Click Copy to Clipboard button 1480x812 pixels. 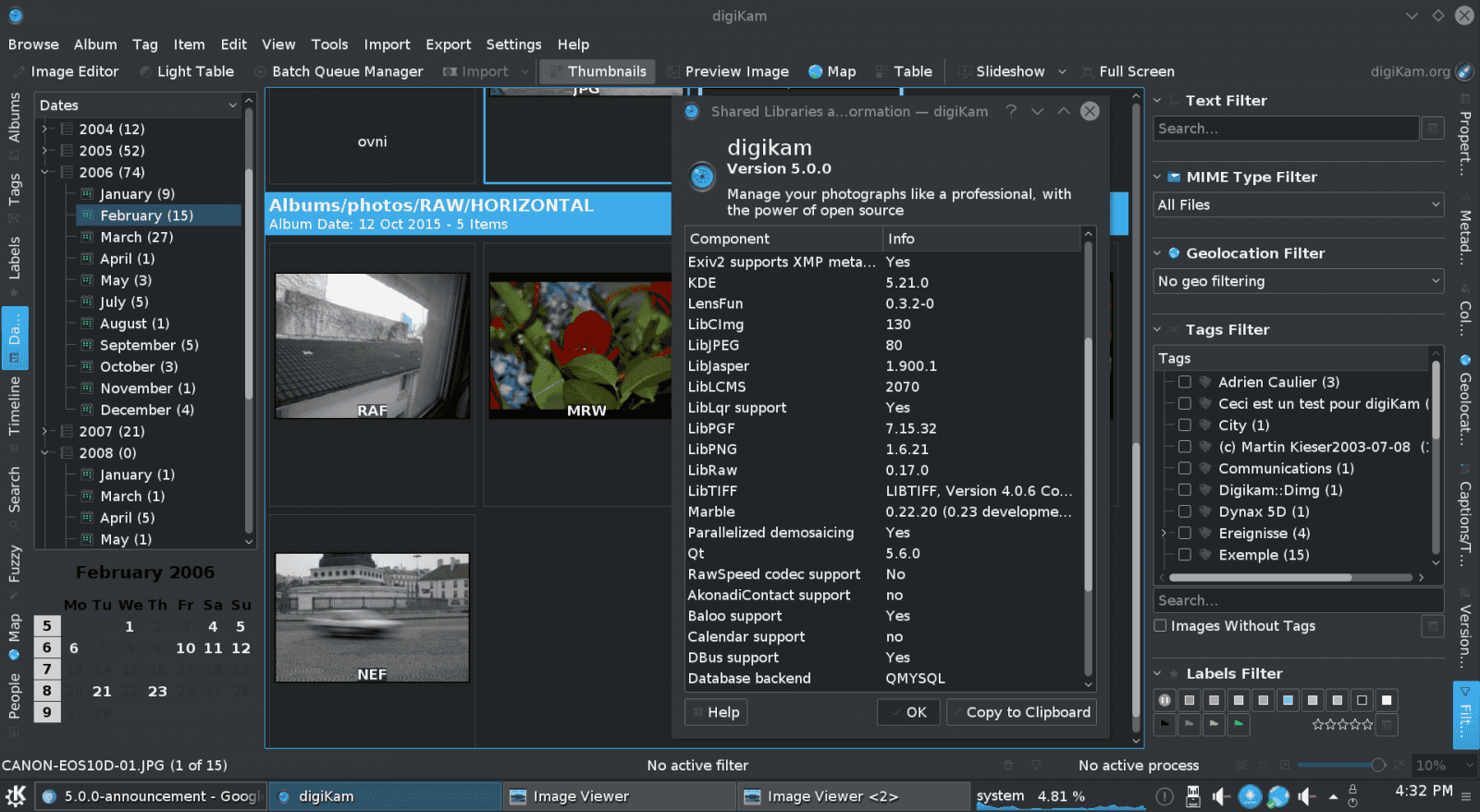[x=1021, y=712]
